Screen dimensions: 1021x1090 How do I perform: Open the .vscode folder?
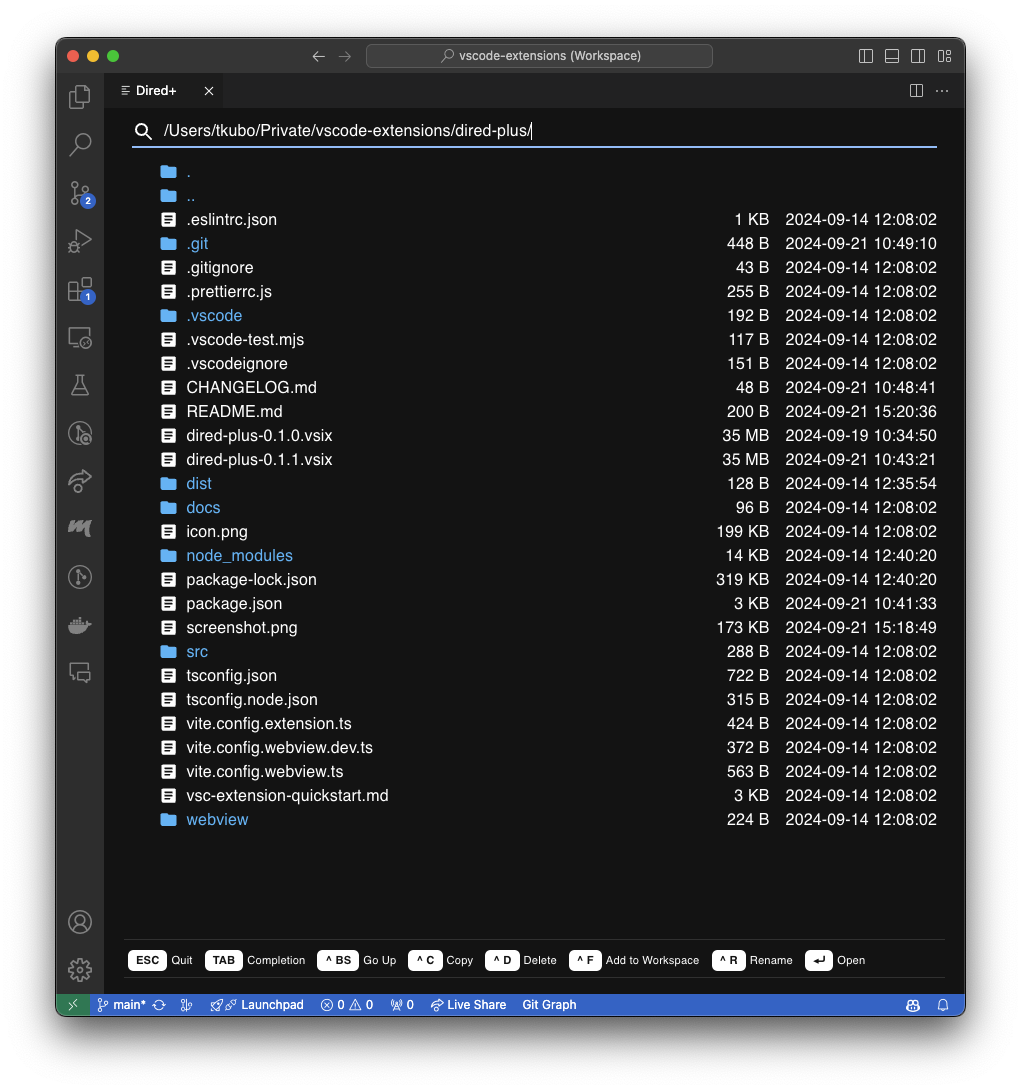pyautogui.click(x=547, y=316)
